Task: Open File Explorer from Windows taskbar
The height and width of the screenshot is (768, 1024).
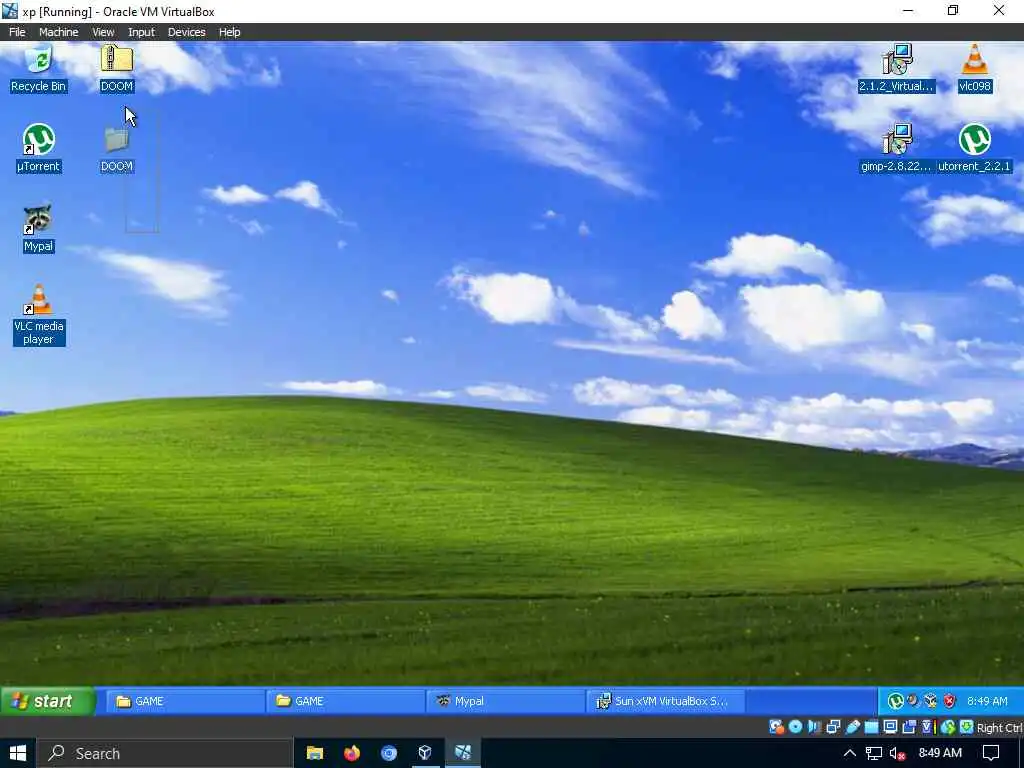Action: [x=315, y=753]
